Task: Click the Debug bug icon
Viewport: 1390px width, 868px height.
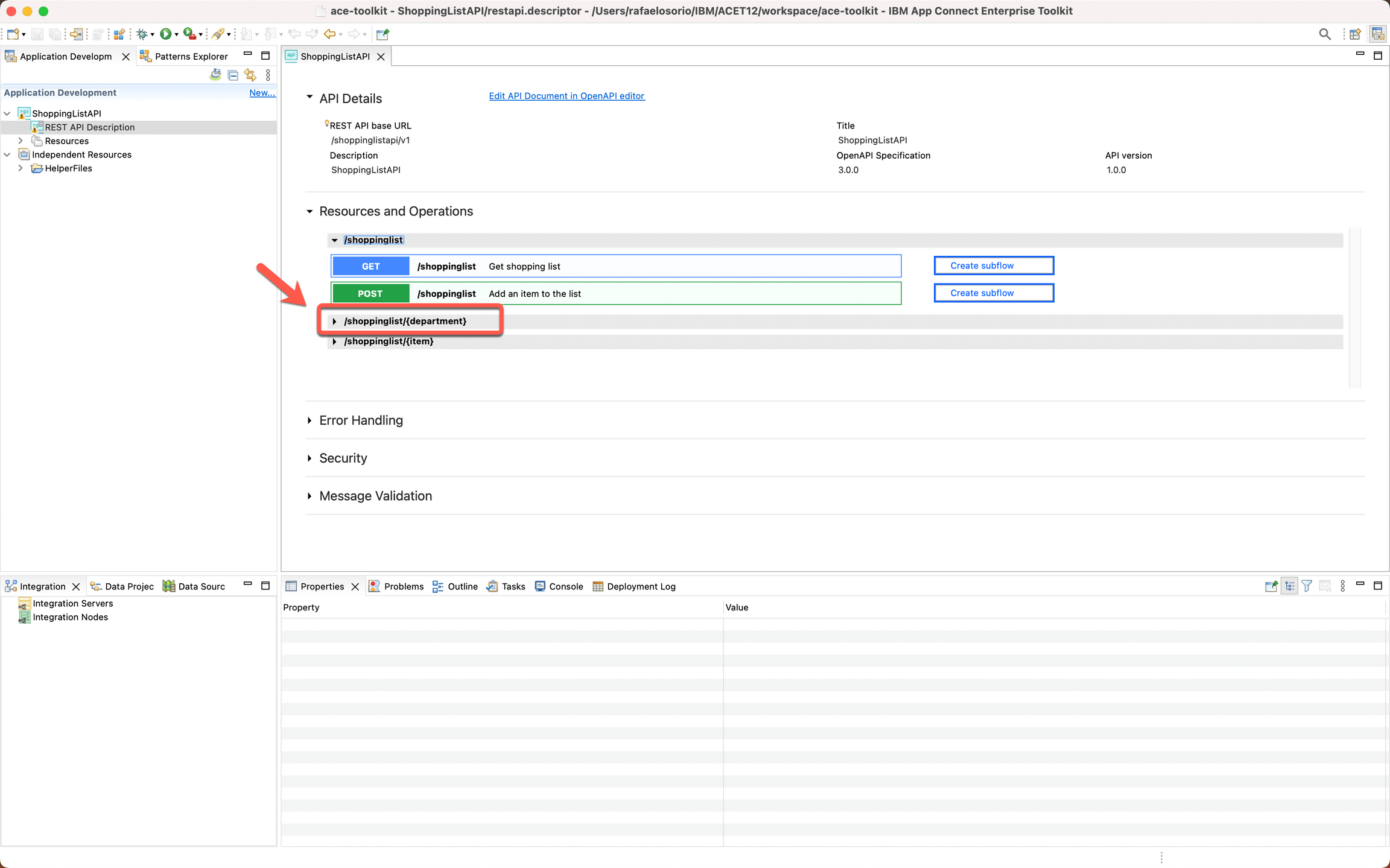Action: point(142,34)
